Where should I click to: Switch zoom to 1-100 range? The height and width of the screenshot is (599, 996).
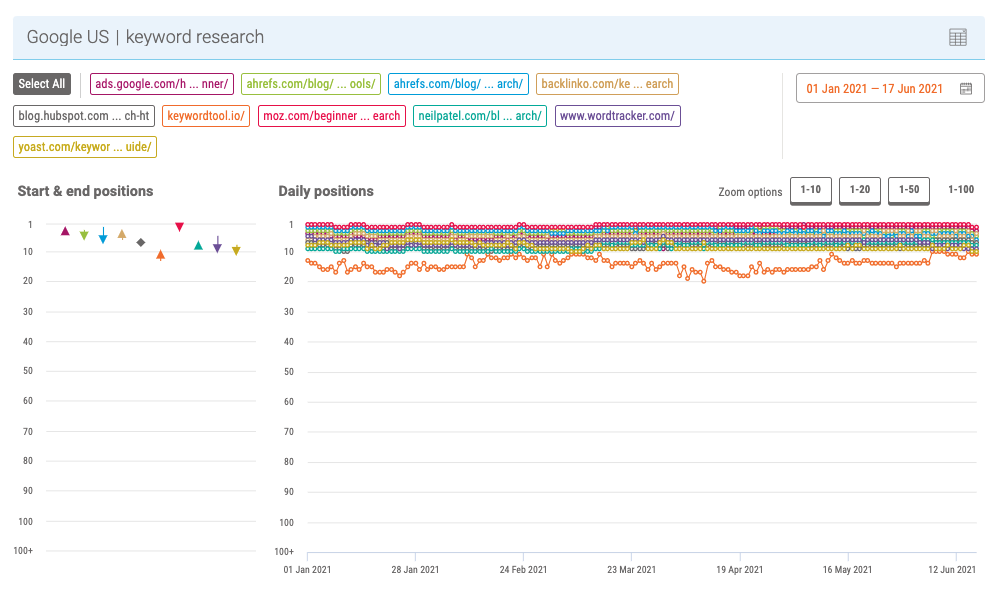[960, 190]
